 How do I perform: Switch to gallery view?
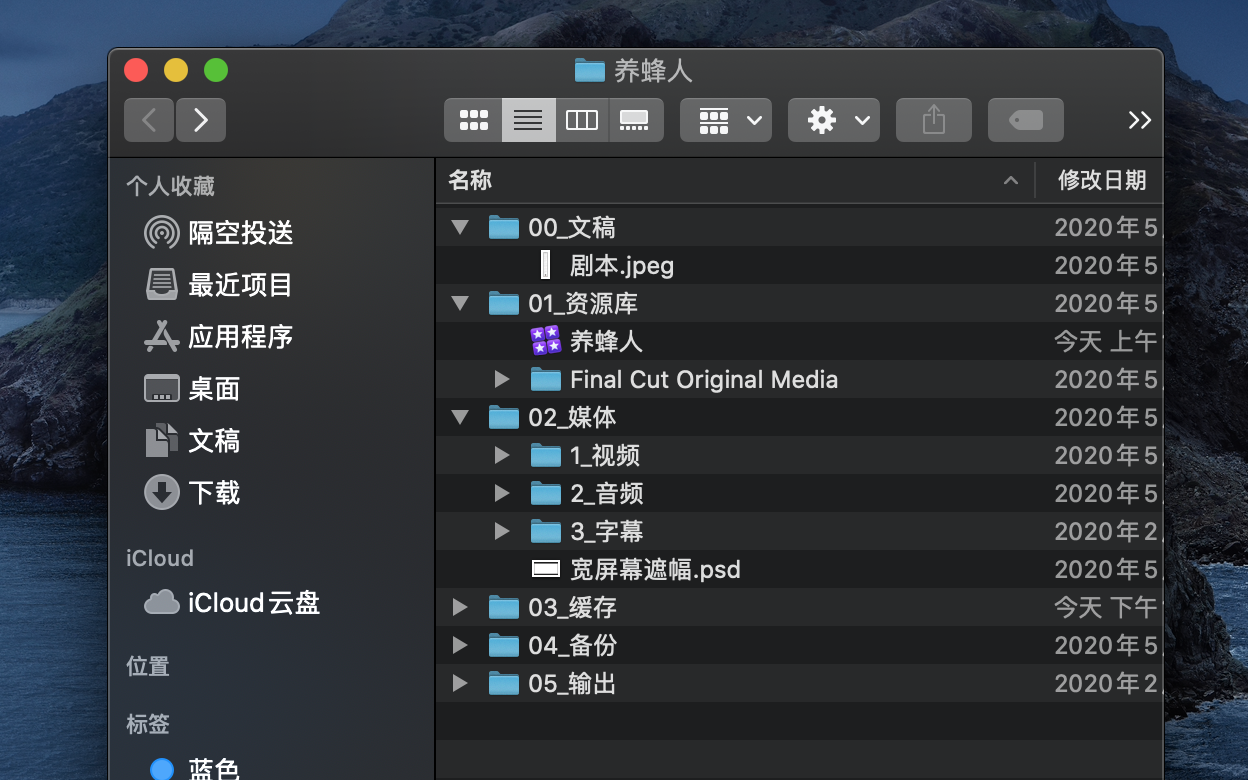pyautogui.click(x=635, y=120)
